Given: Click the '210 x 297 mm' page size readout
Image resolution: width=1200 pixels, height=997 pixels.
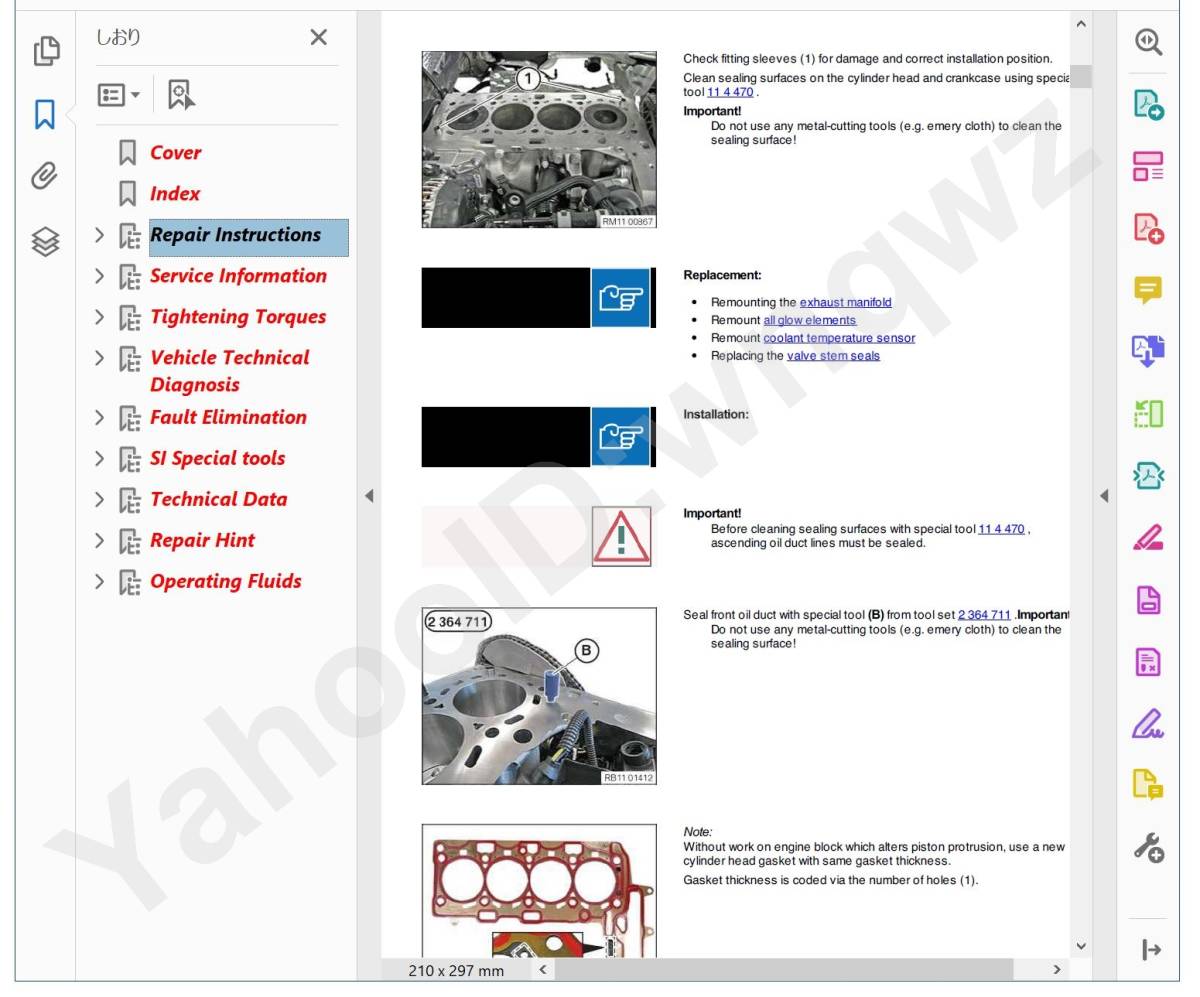Looking at the screenshot, I should pos(456,971).
